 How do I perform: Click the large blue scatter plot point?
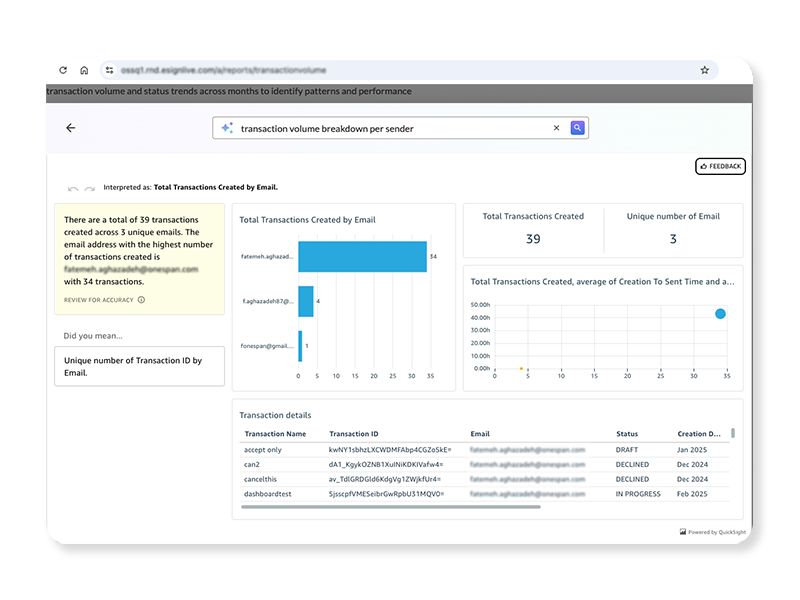tap(720, 314)
